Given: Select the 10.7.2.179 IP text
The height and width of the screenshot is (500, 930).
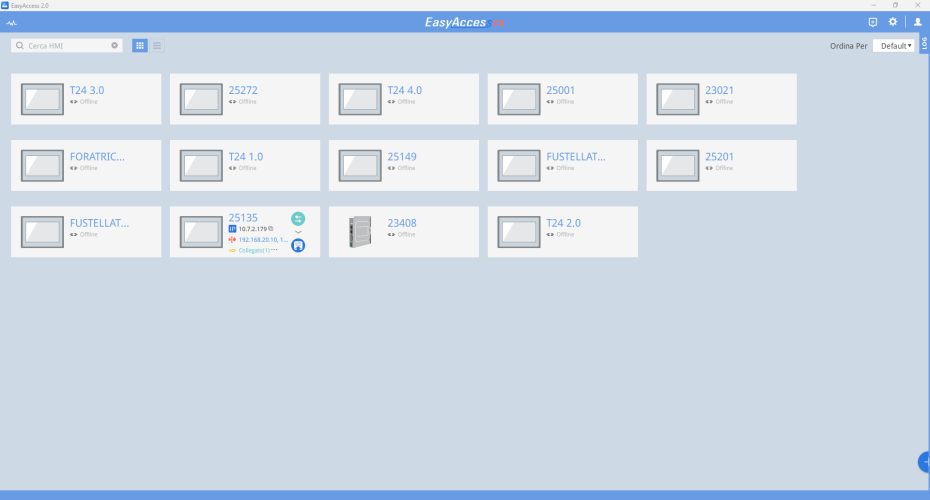Looking at the screenshot, I should click(x=253, y=229).
